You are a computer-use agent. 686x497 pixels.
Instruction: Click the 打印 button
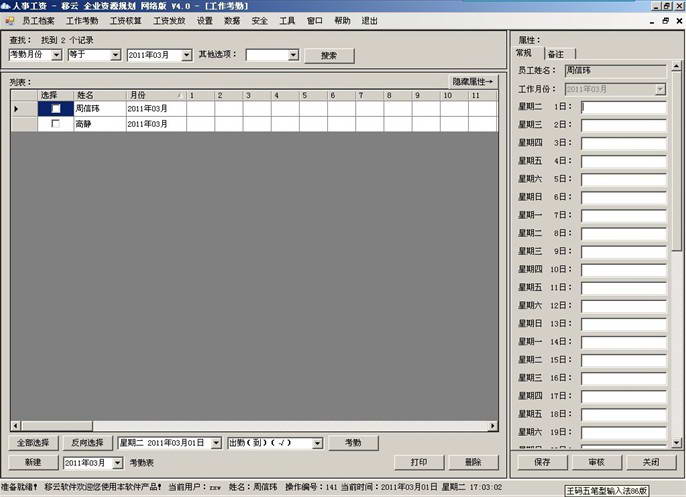pyautogui.click(x=419, y=462)
